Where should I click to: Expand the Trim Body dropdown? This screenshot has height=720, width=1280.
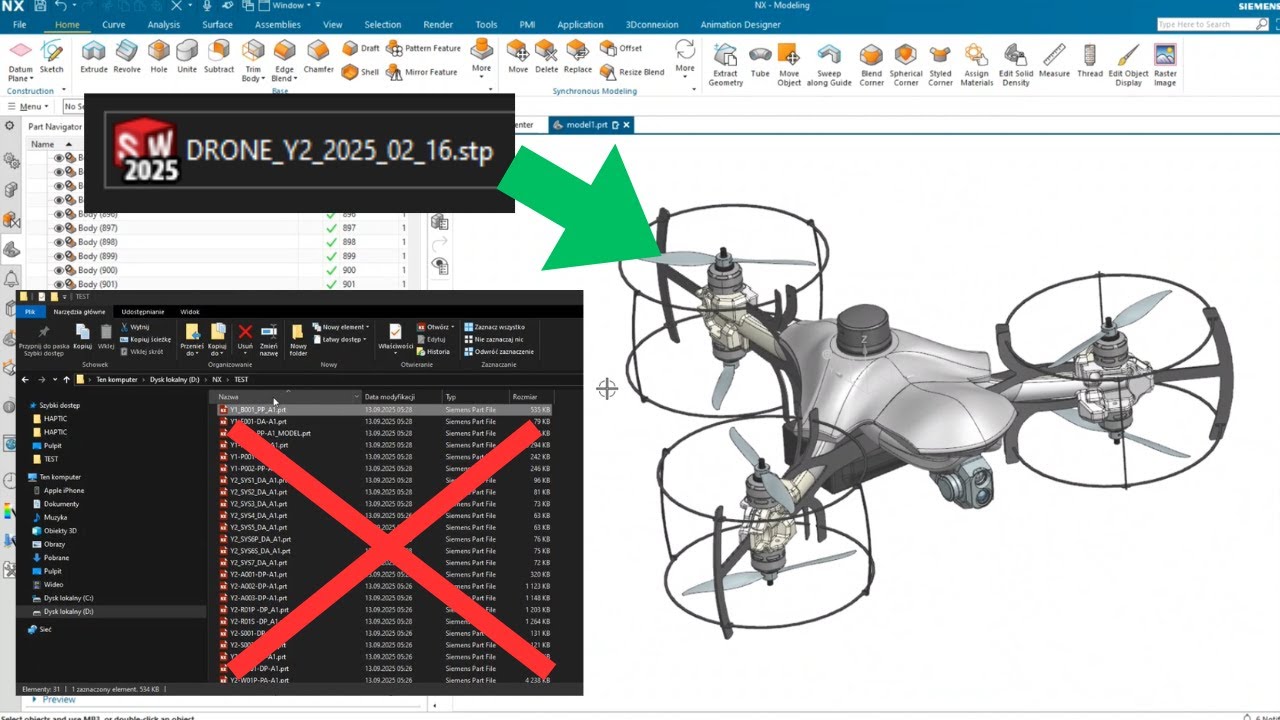click(263, 78)
